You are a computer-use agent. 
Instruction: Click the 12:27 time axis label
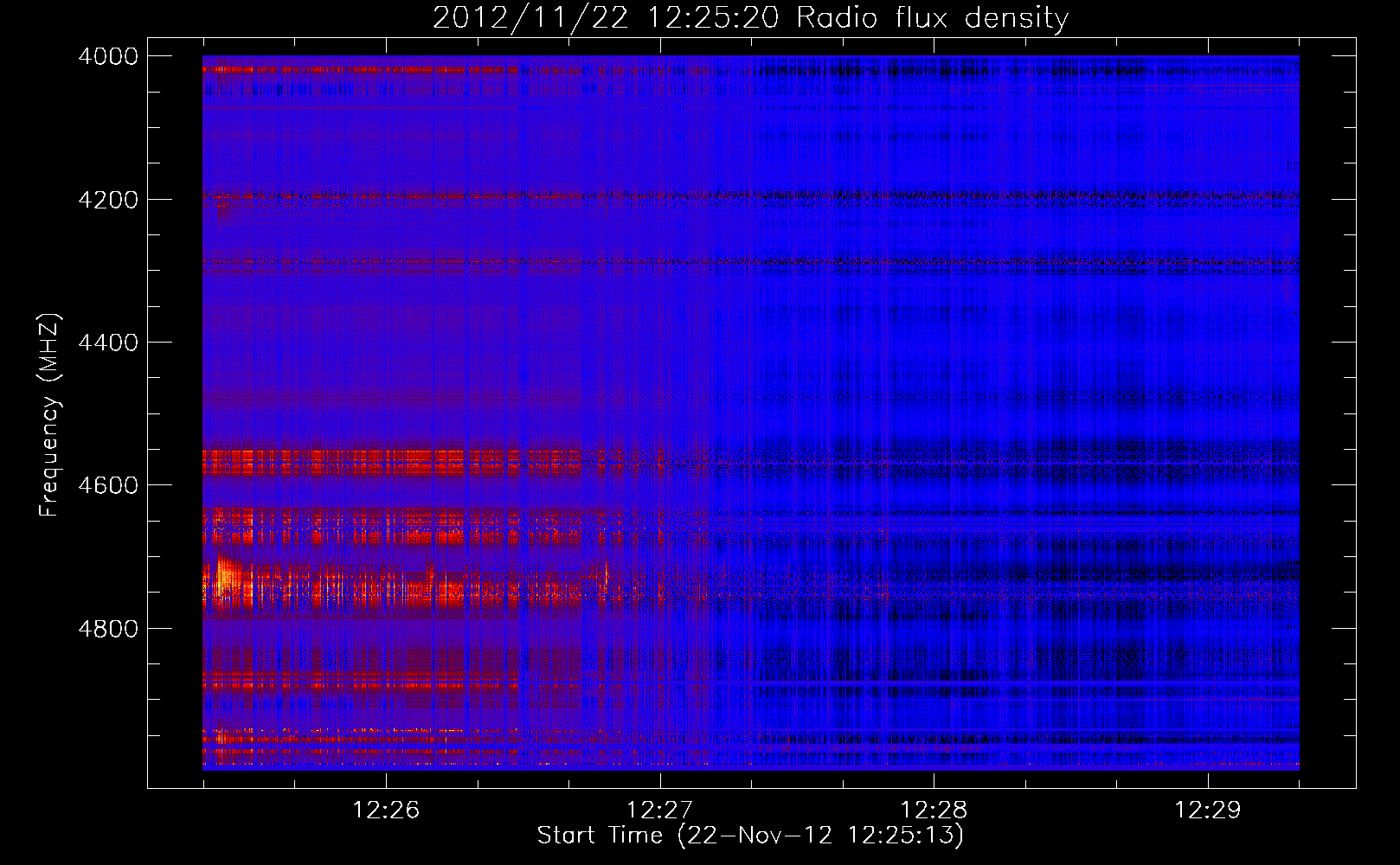[659, 810]
